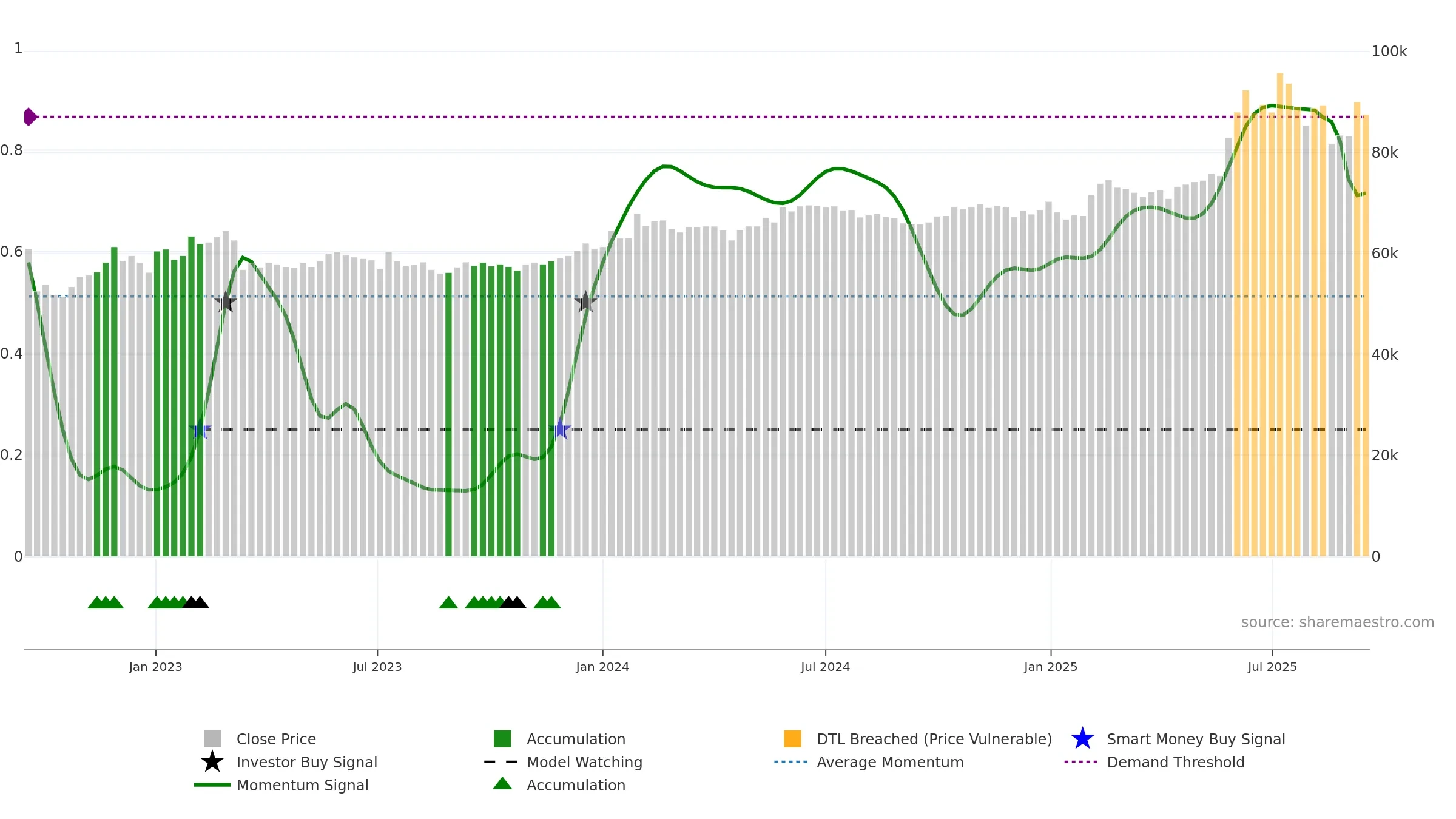Toggle the Demand Threshold legend entry
1456x819 pixels.
pos(1154,762)
